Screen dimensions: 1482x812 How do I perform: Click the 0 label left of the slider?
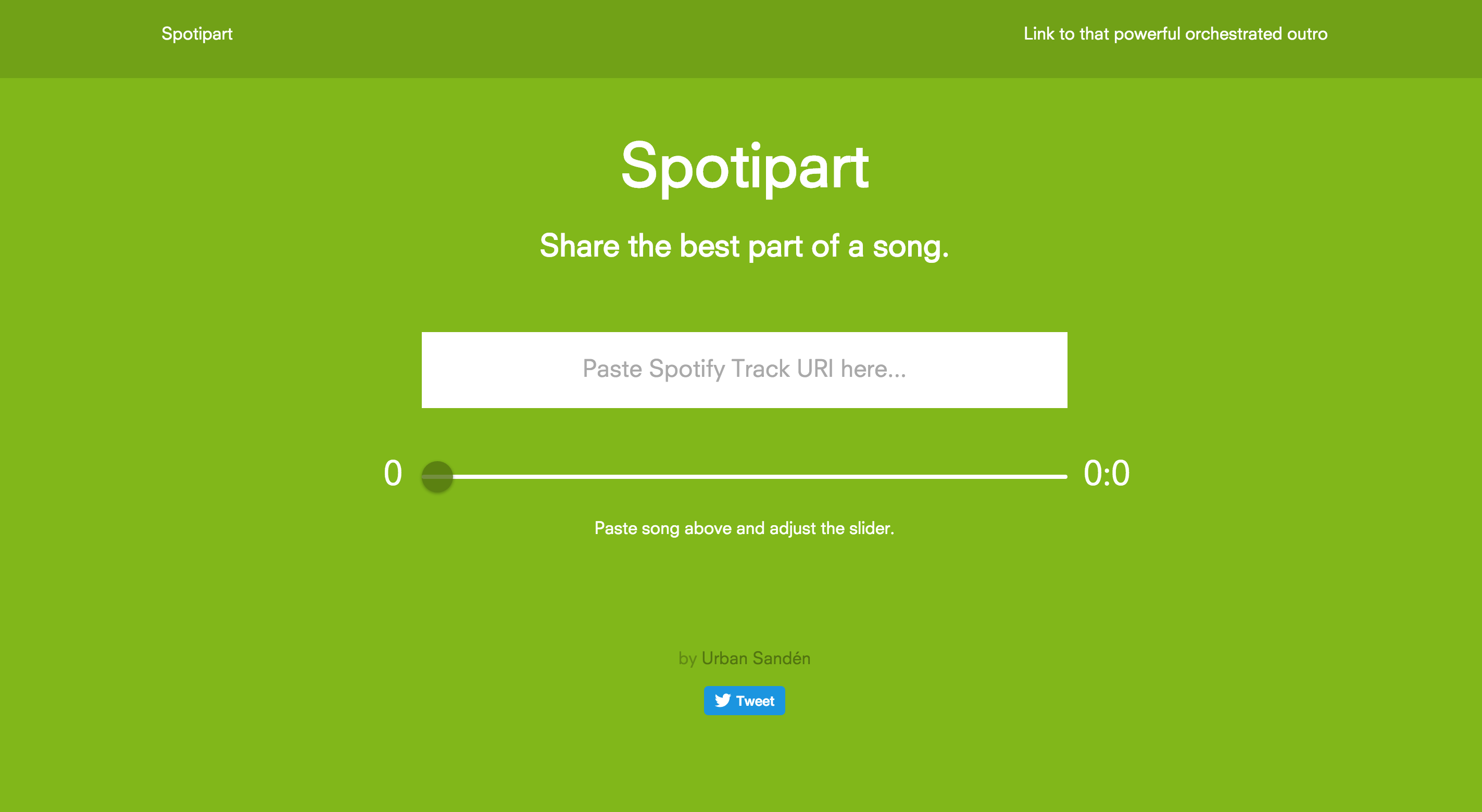(394, 473)
